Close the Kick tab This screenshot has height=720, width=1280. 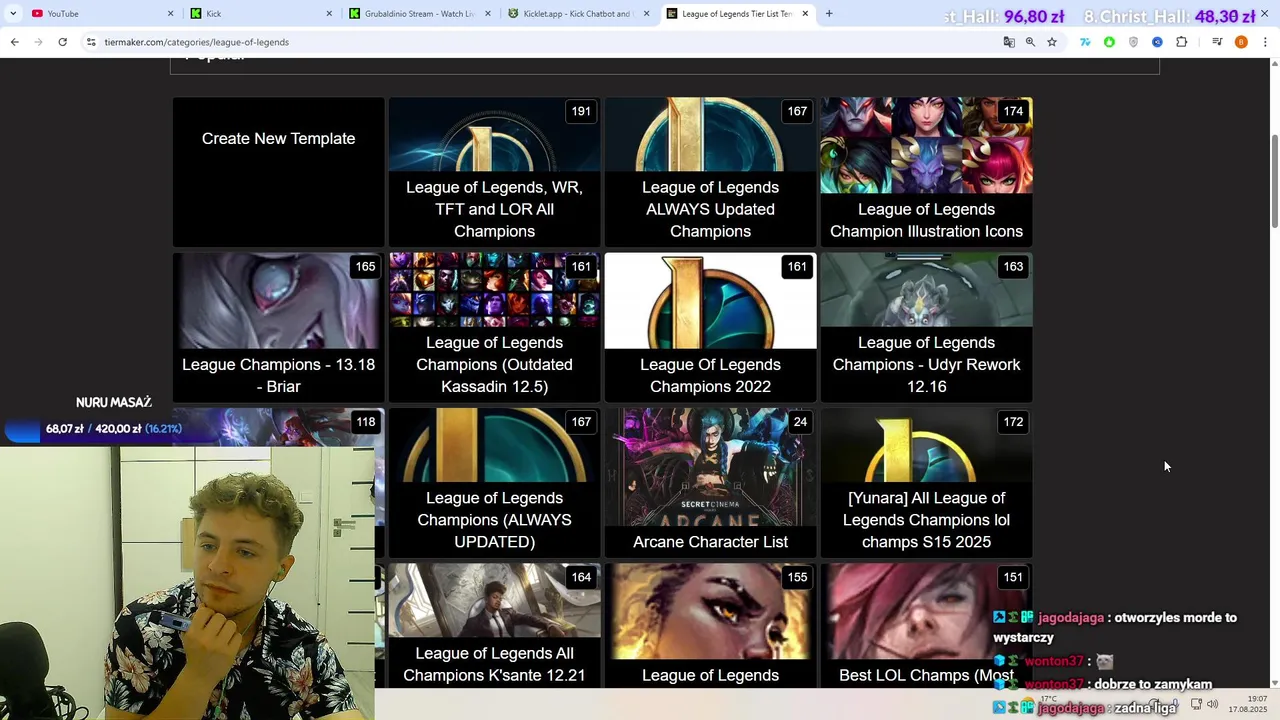click(329, 13)
